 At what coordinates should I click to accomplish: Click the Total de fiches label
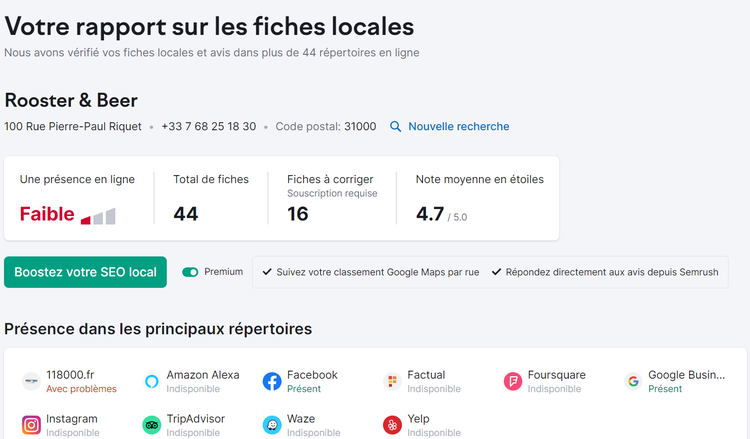click(211, 179)
